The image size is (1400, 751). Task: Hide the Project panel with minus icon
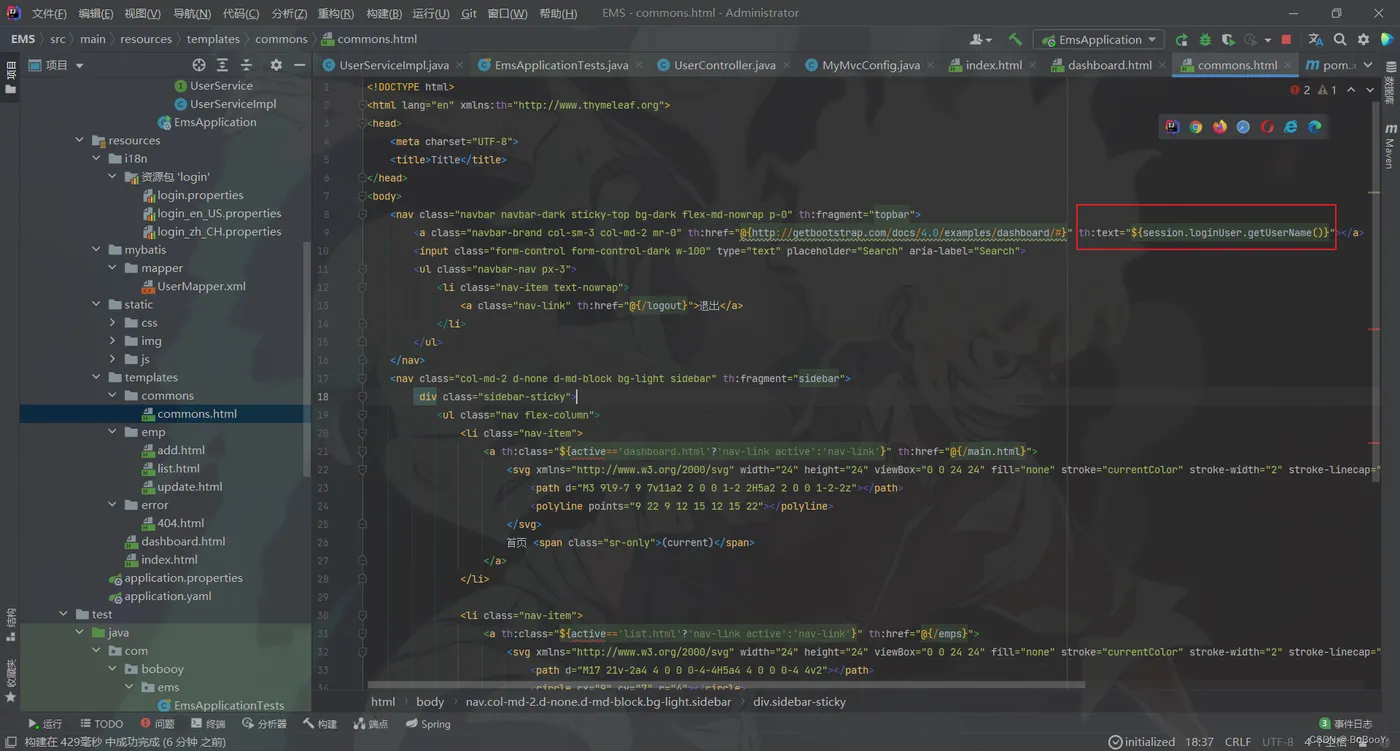pos(299,65)
